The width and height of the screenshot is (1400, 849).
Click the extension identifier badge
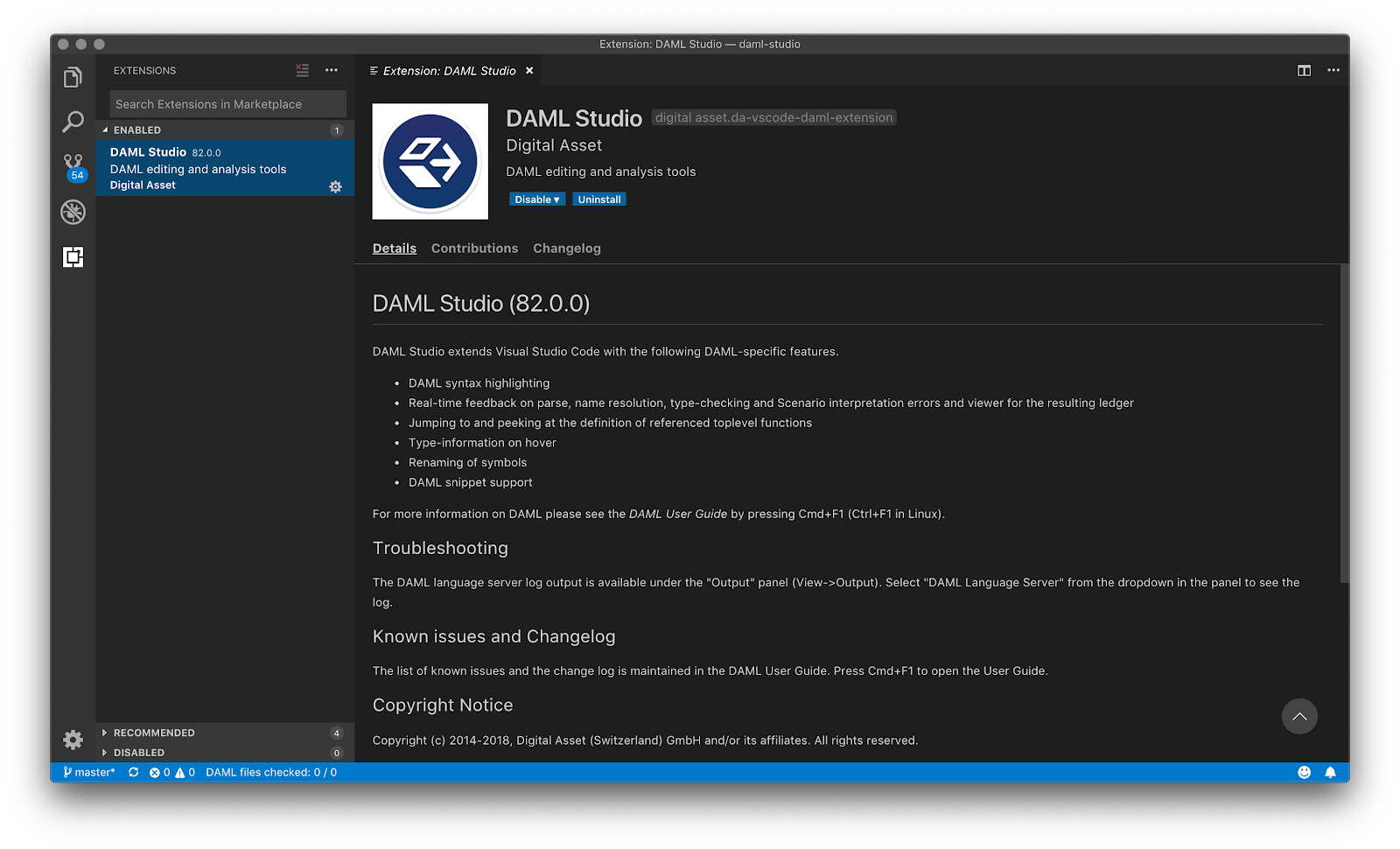(774, 117)
